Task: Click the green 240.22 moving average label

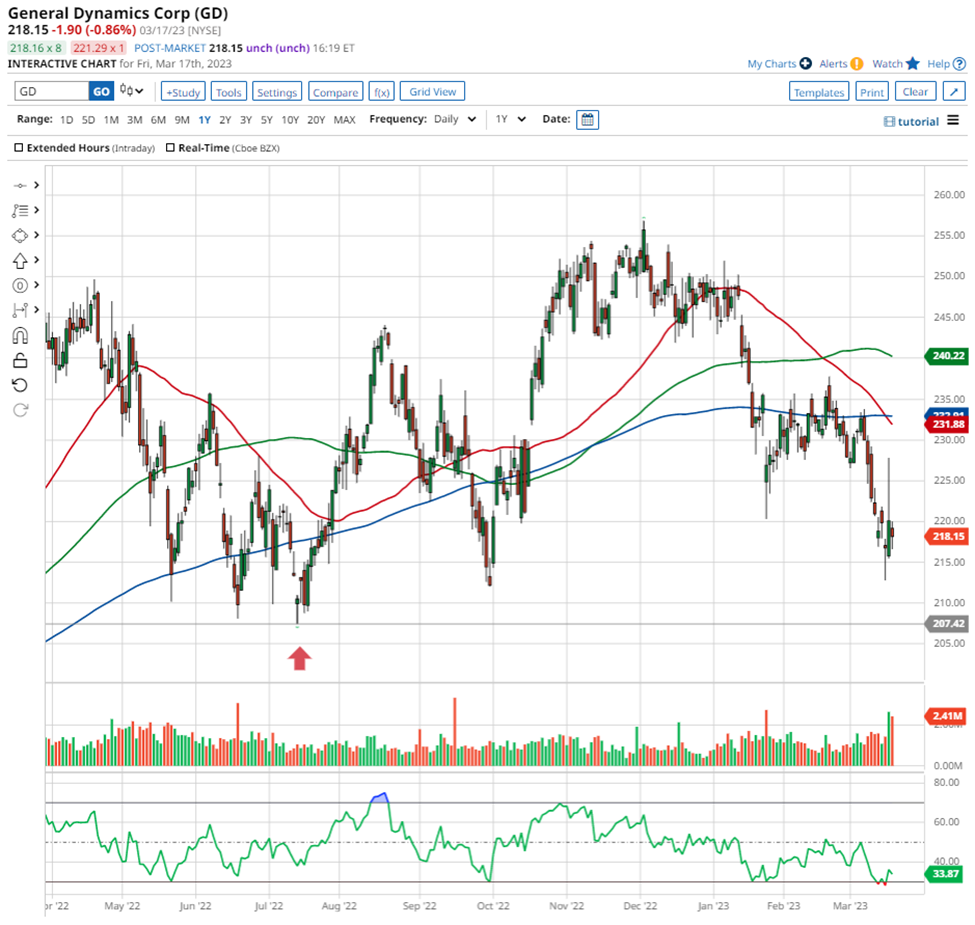Action: 947,356
